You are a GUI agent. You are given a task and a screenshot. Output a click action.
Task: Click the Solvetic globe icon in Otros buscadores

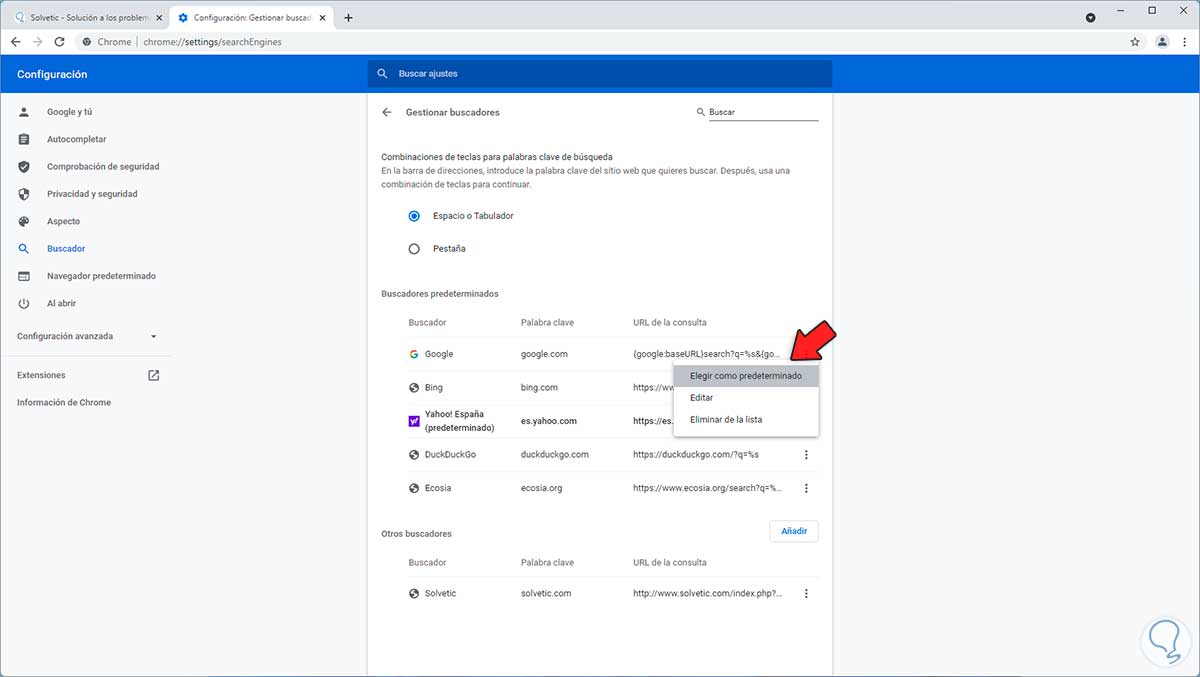click(414, 593)
